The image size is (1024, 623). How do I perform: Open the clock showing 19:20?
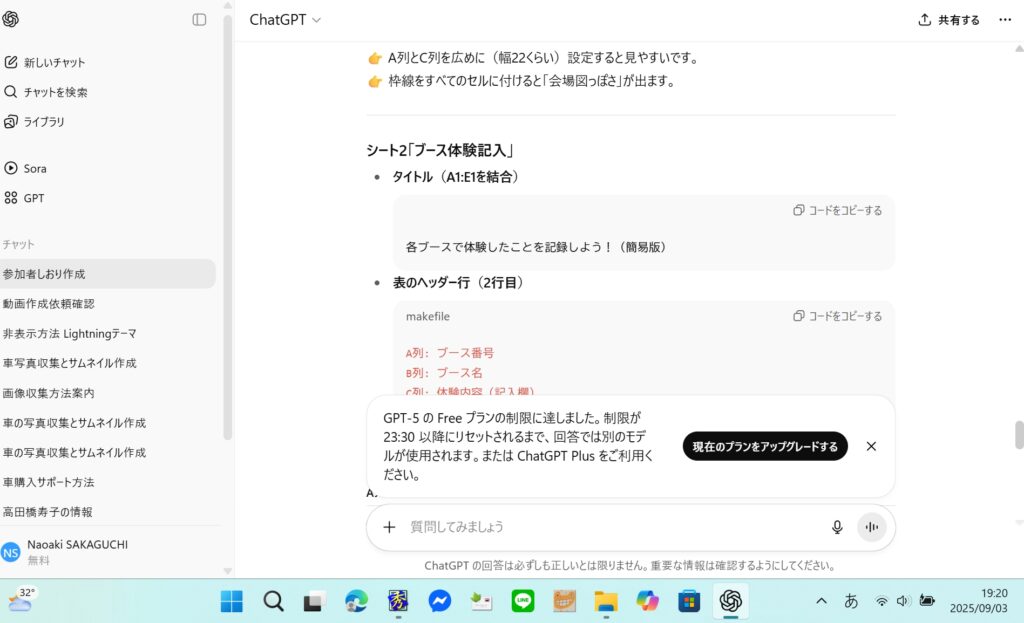pyautogui.click(x=978, y=601)
